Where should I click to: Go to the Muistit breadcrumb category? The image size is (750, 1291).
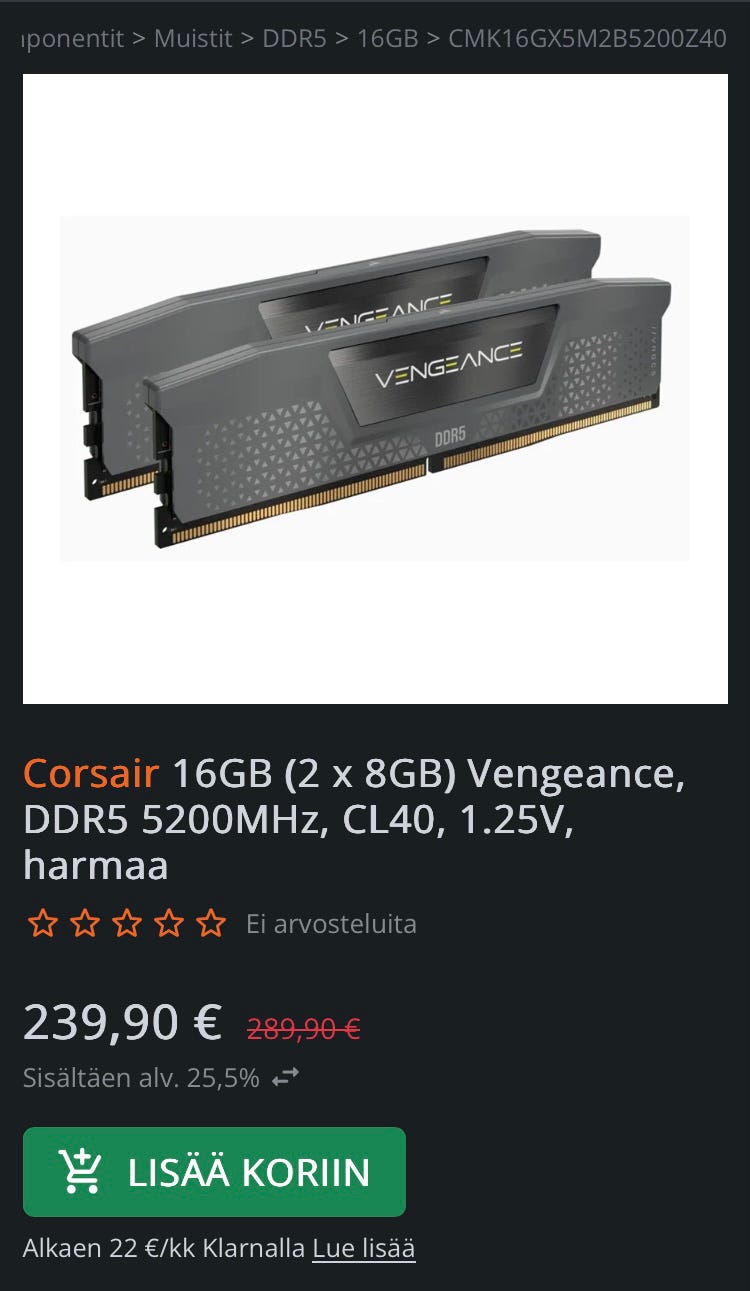pyautogui.click(x=193, y=39)
